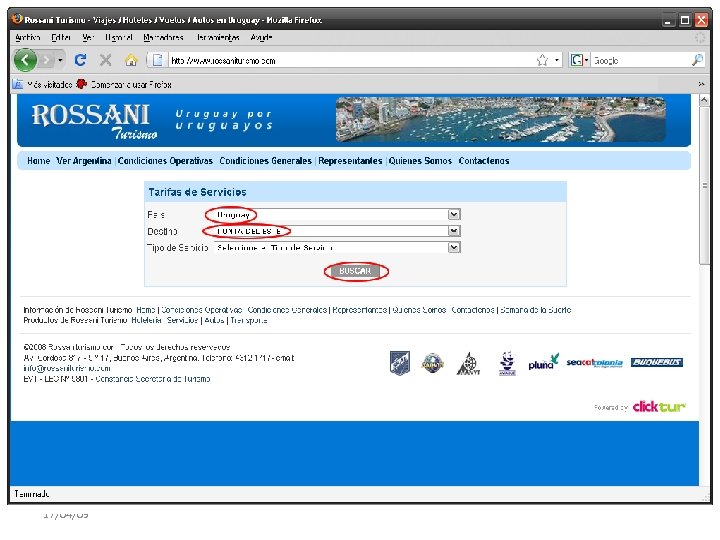Click the Rossani Turismo logo
The height and width of the screenshot is (540, 720).
coord(94,121)
